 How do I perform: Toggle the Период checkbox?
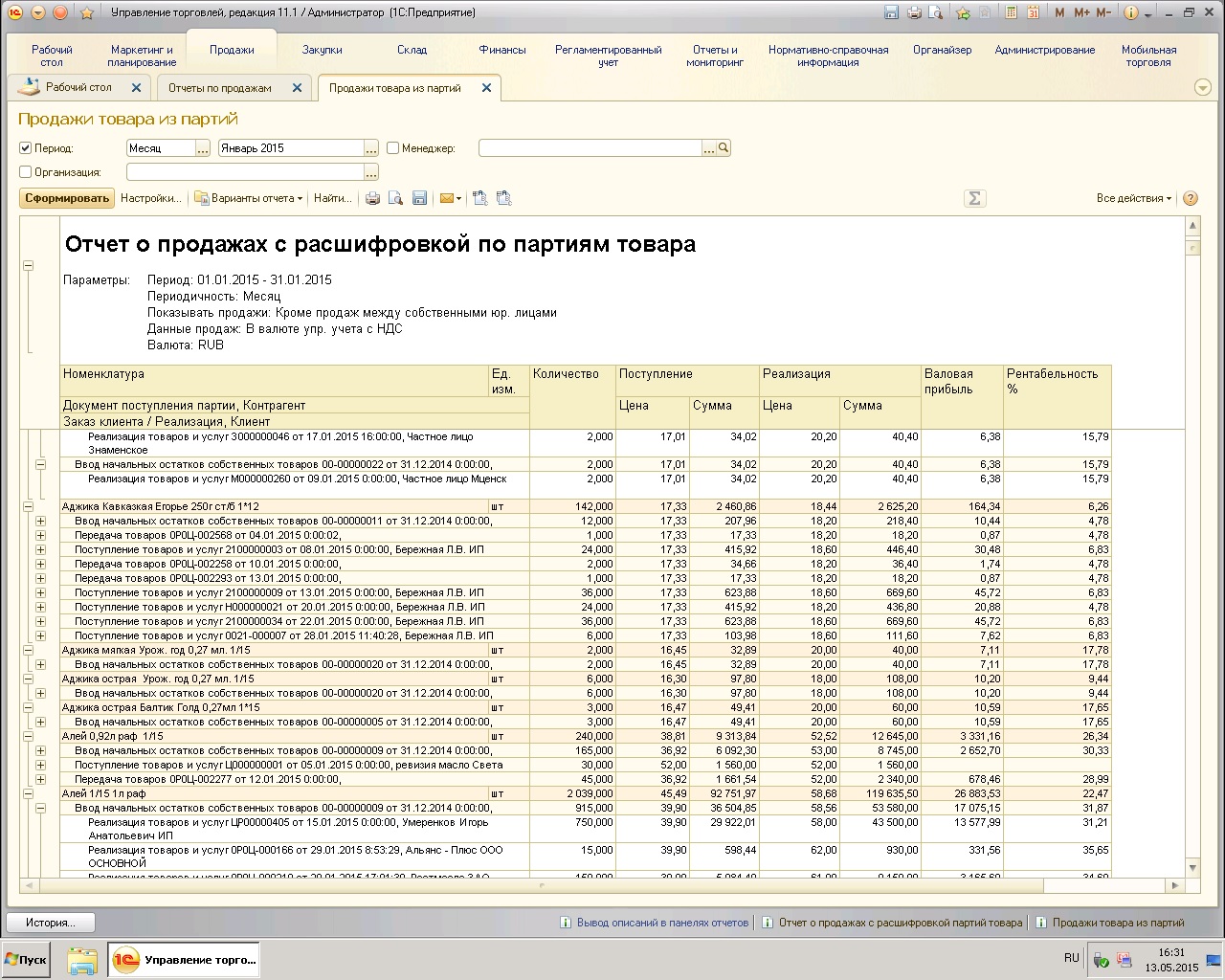tap(26, 148)
